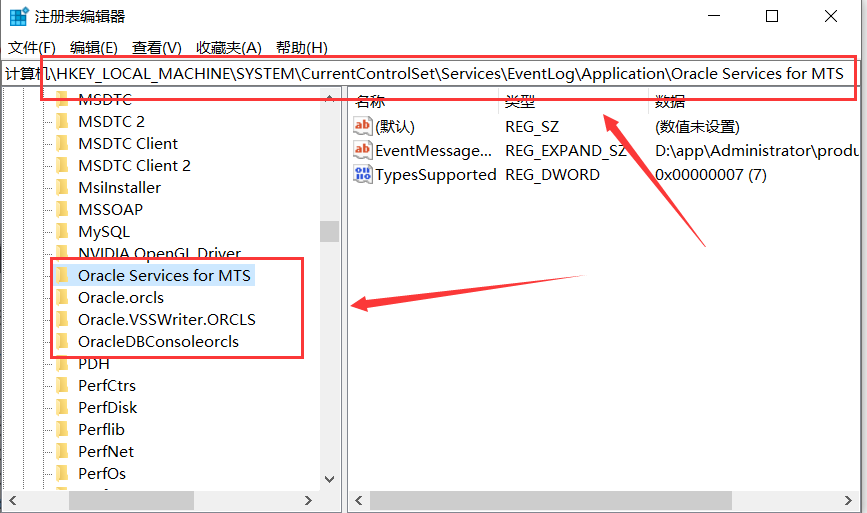Click the D:\app\Administrator data cell
The height and width of the screenshot is (513, 867).
pos(756,150)
